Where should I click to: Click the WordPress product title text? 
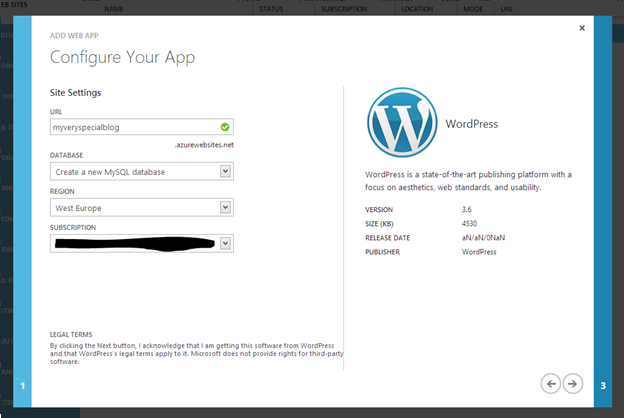click(472, 124)
